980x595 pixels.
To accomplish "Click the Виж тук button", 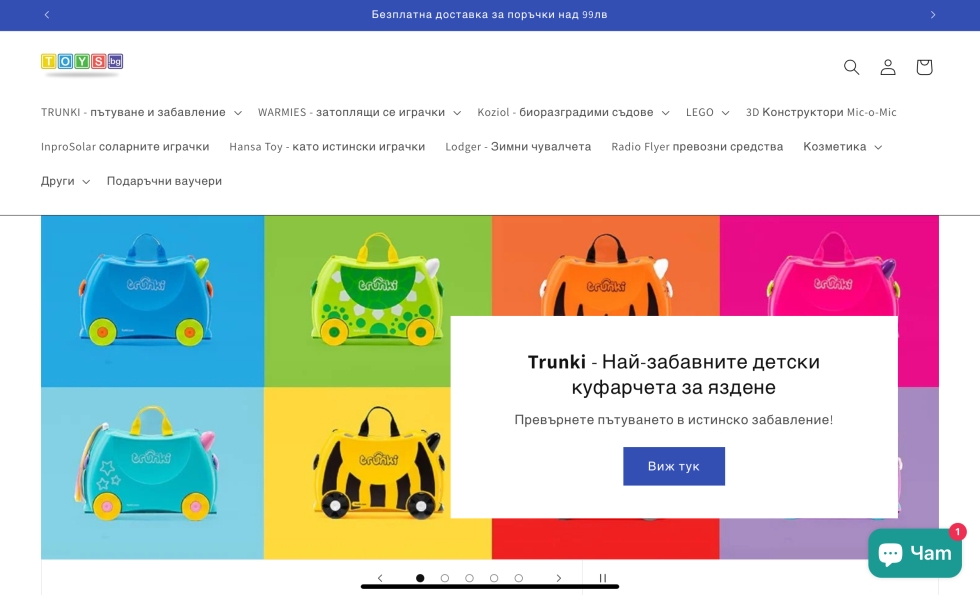I will [x=674, y=466].
